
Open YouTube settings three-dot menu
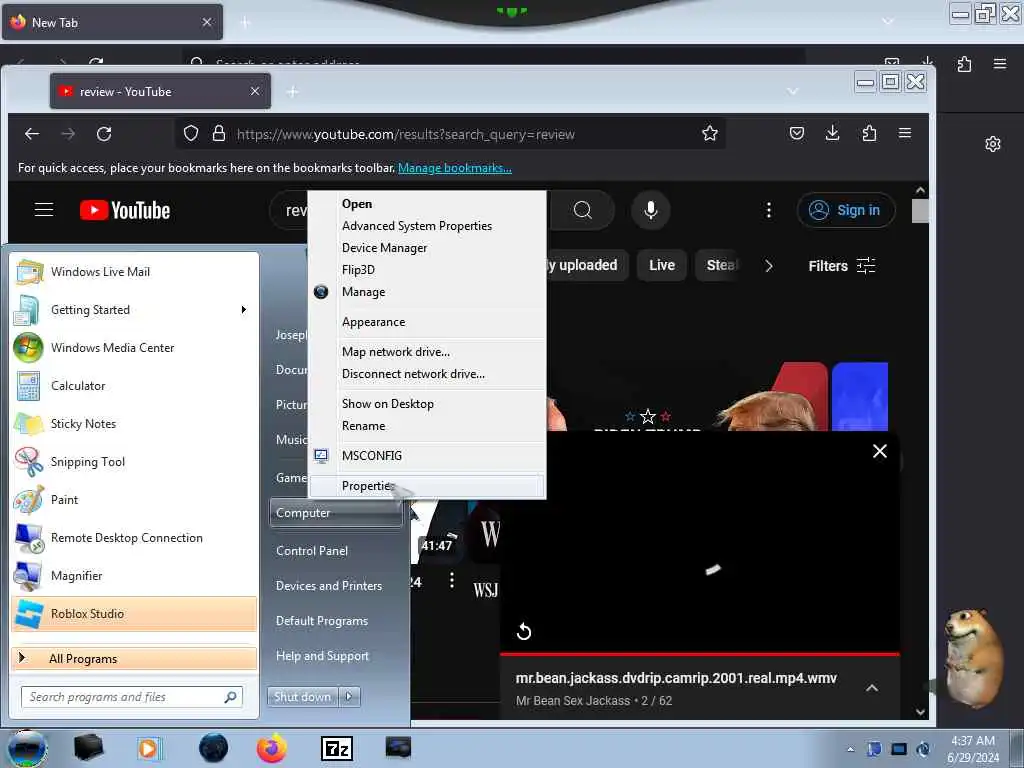click(769, 210)
